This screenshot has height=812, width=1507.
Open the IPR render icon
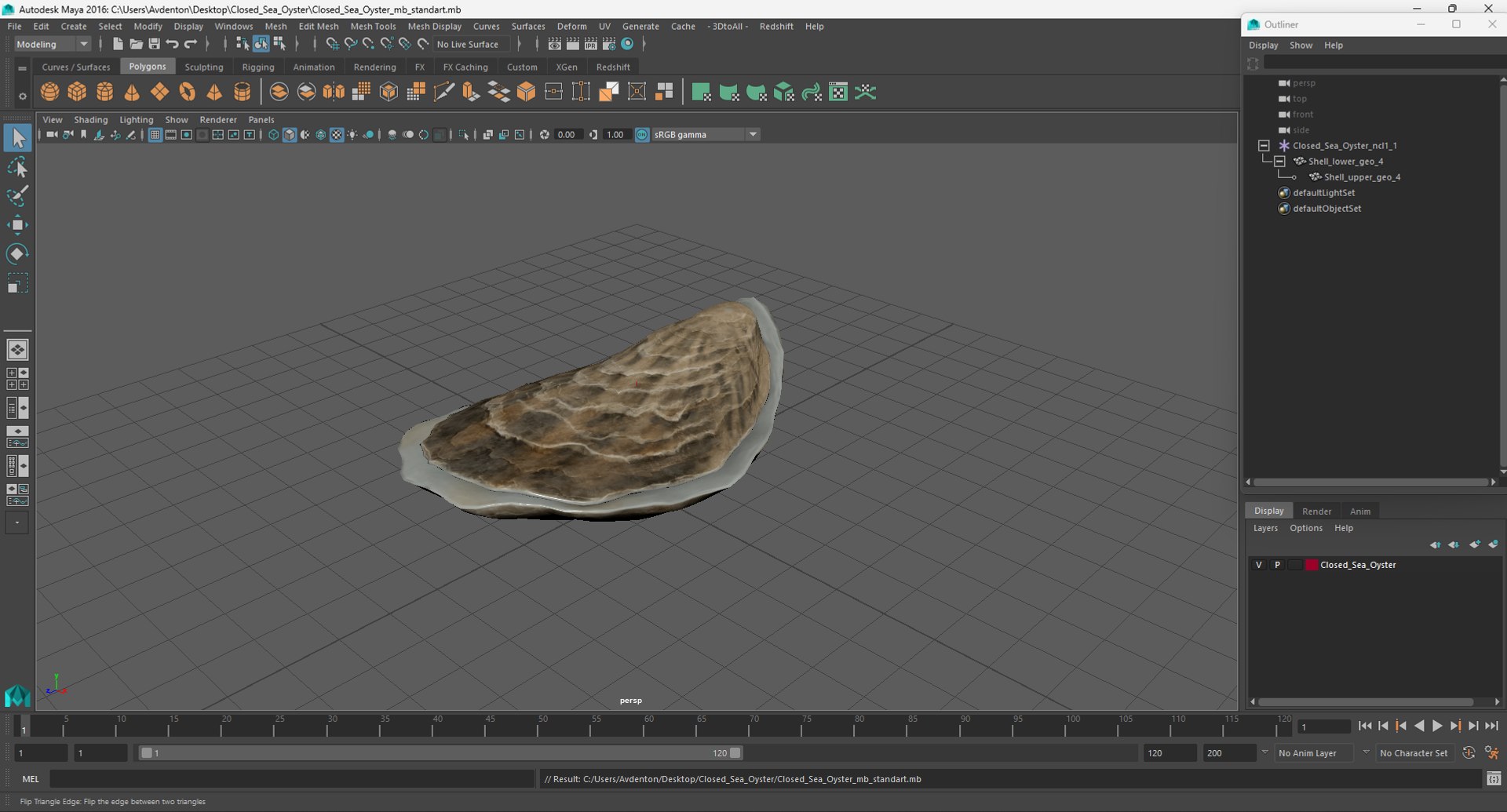pyautogui.click(x=591, y=44)
